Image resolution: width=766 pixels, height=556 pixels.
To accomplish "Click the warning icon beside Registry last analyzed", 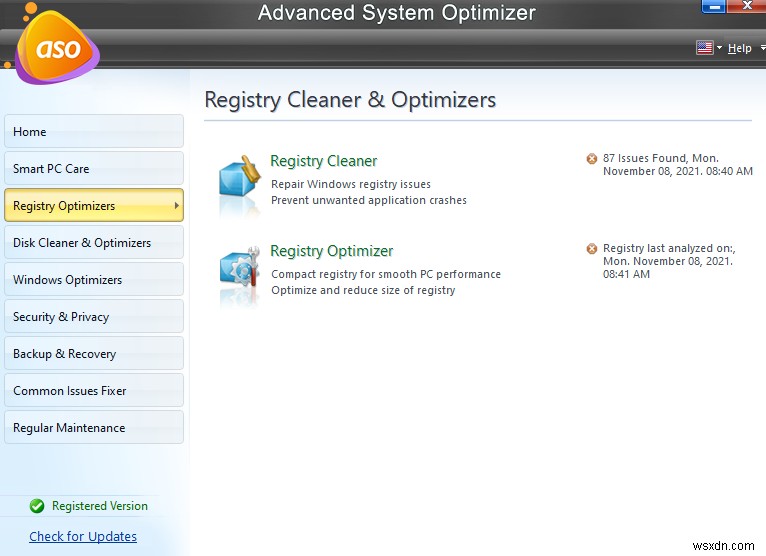I will point(592,249).
